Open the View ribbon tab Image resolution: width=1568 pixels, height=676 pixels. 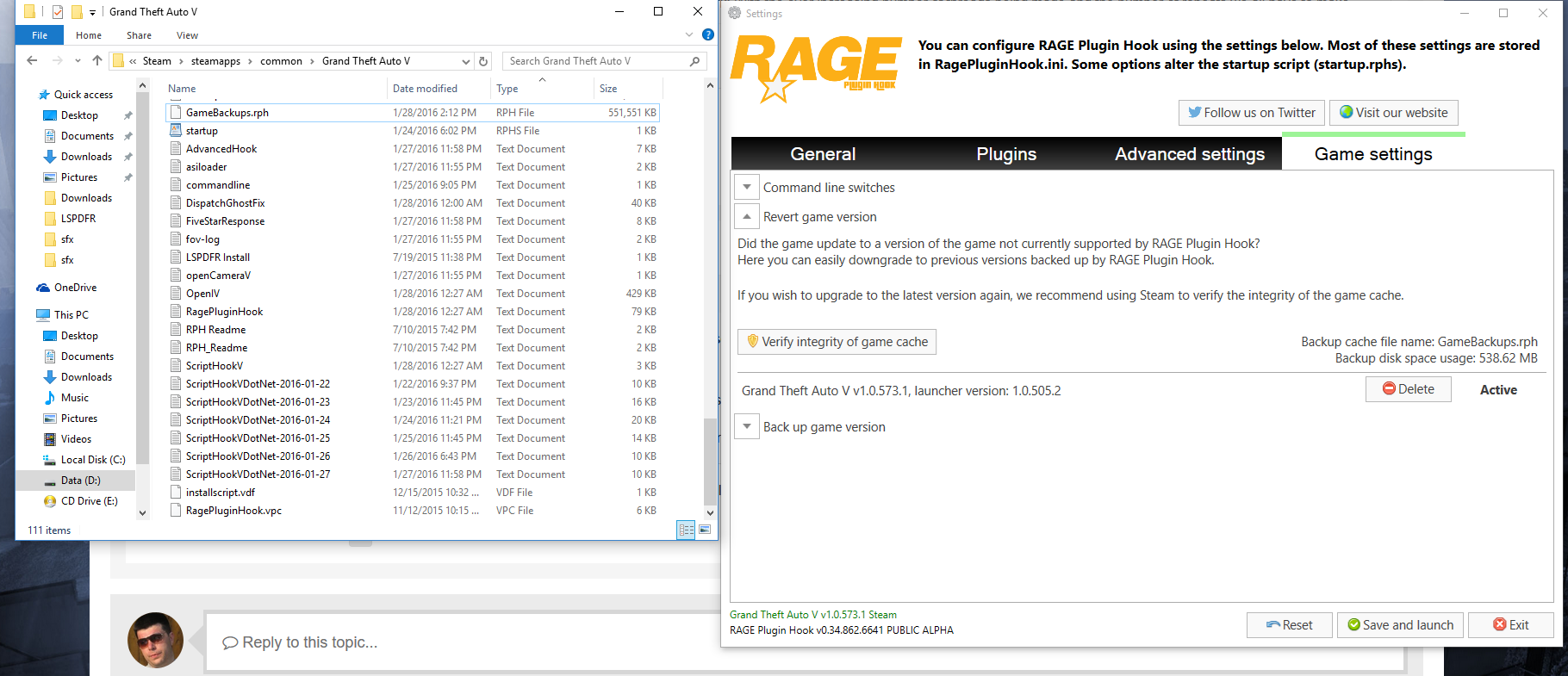click(x=187, y=35)
